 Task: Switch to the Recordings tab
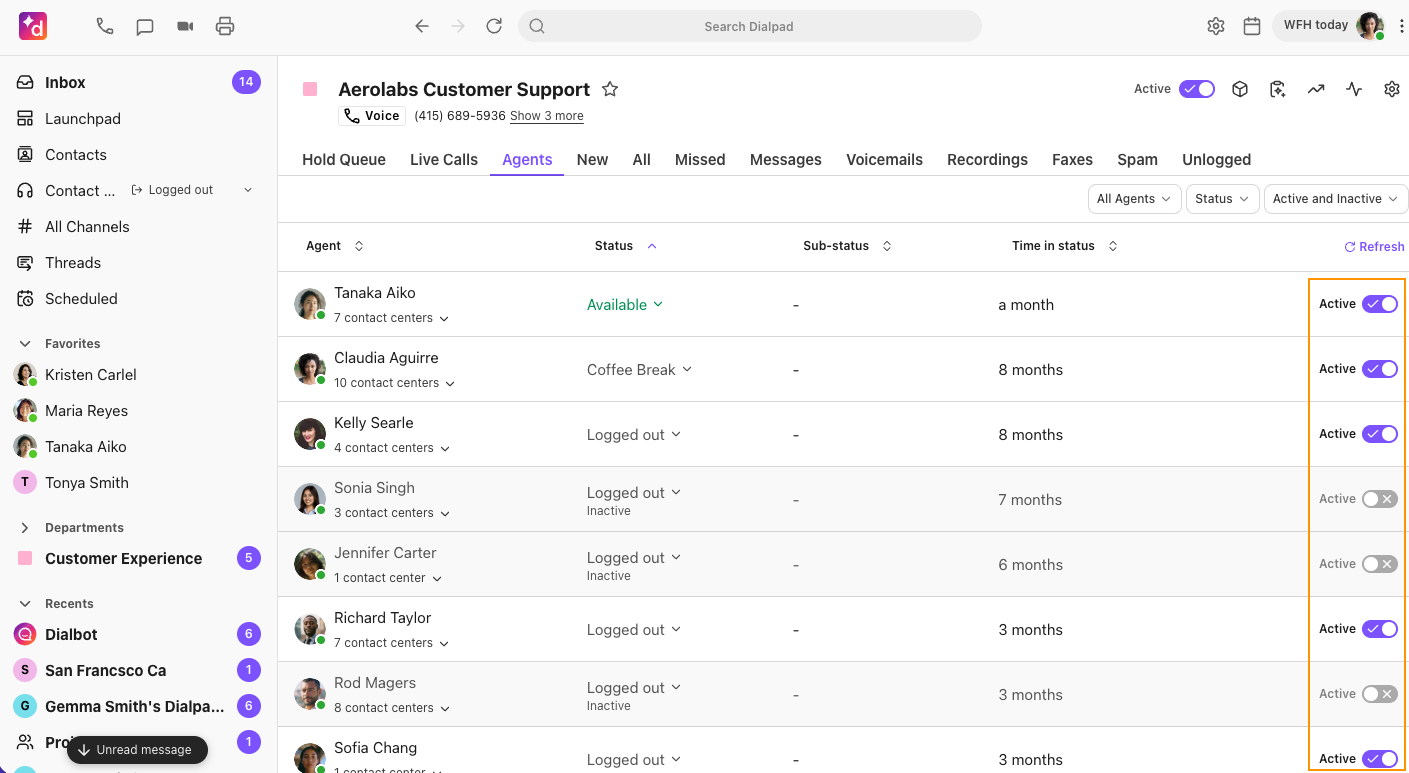pos(987,160)
